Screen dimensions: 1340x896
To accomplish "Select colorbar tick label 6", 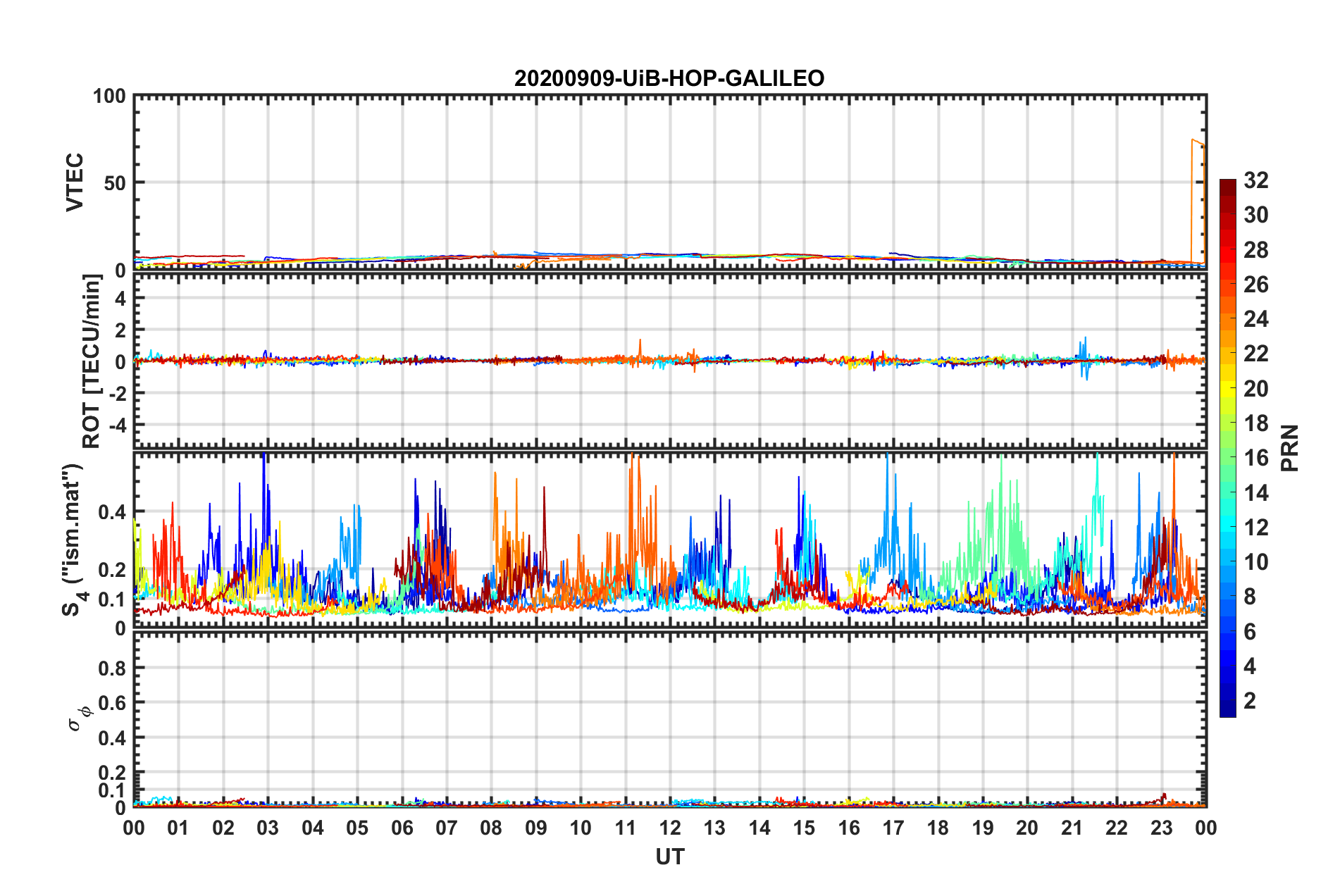I will (x=1250, y=632).
